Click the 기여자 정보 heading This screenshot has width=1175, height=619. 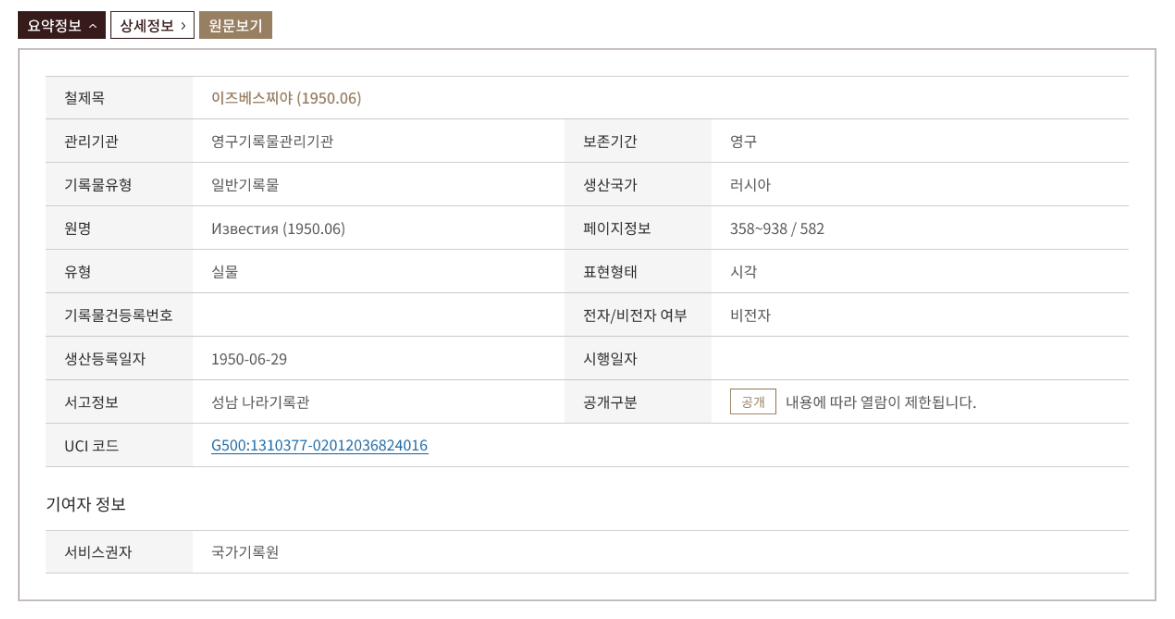click(86, 505)
